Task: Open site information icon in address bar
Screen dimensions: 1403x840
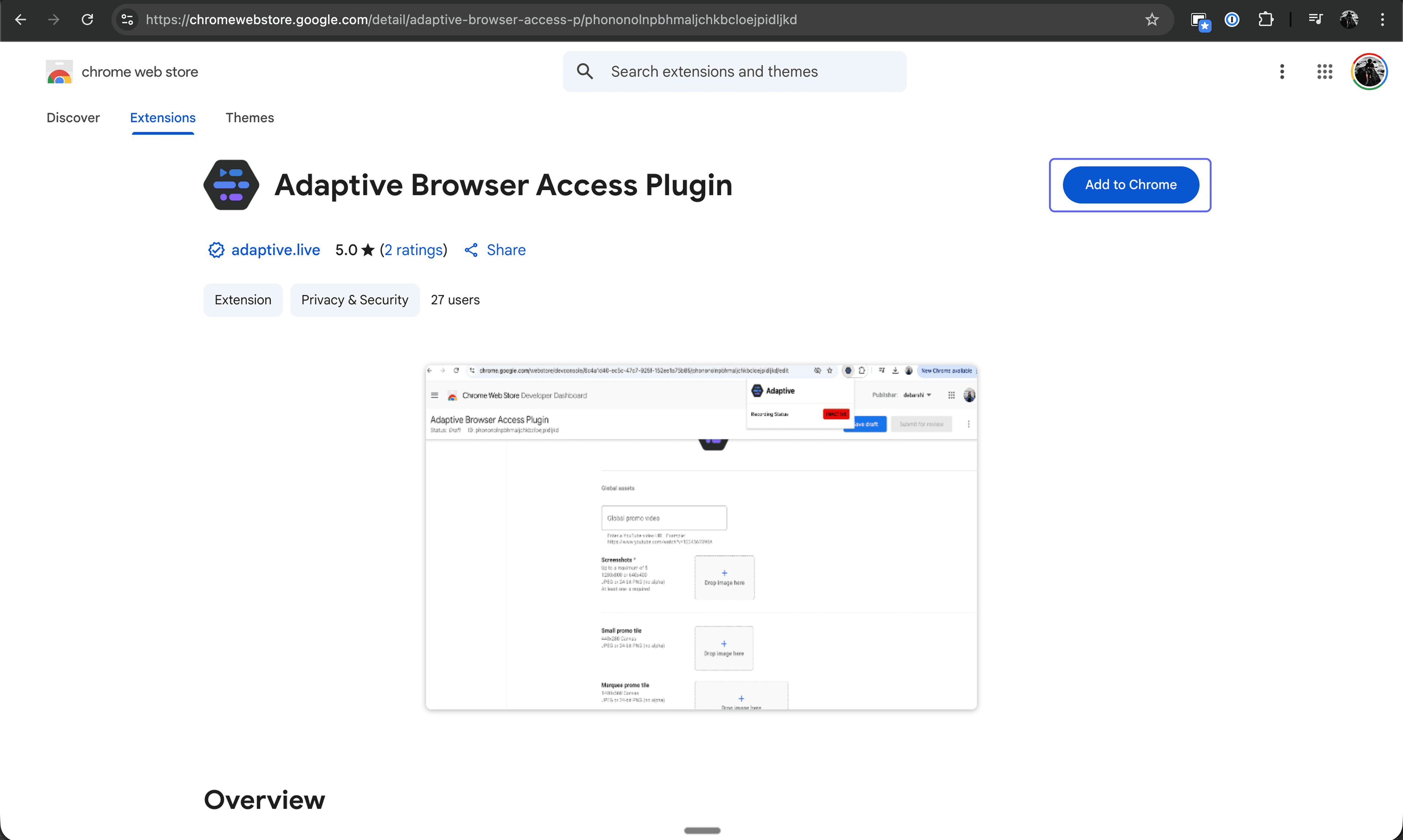Action: click(128, 20)
